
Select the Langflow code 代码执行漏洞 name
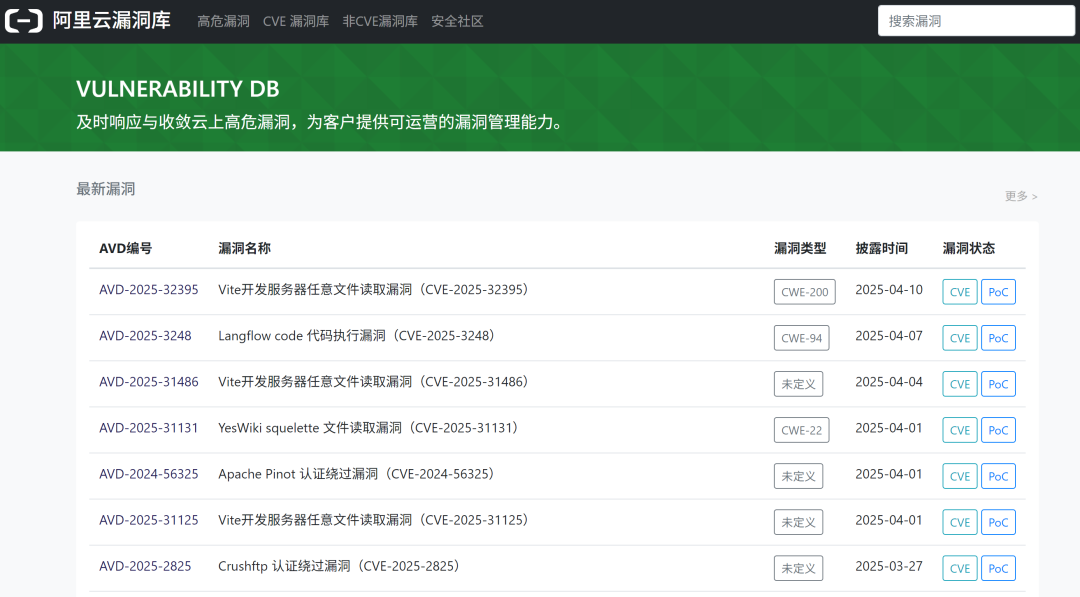coord(357,336)
